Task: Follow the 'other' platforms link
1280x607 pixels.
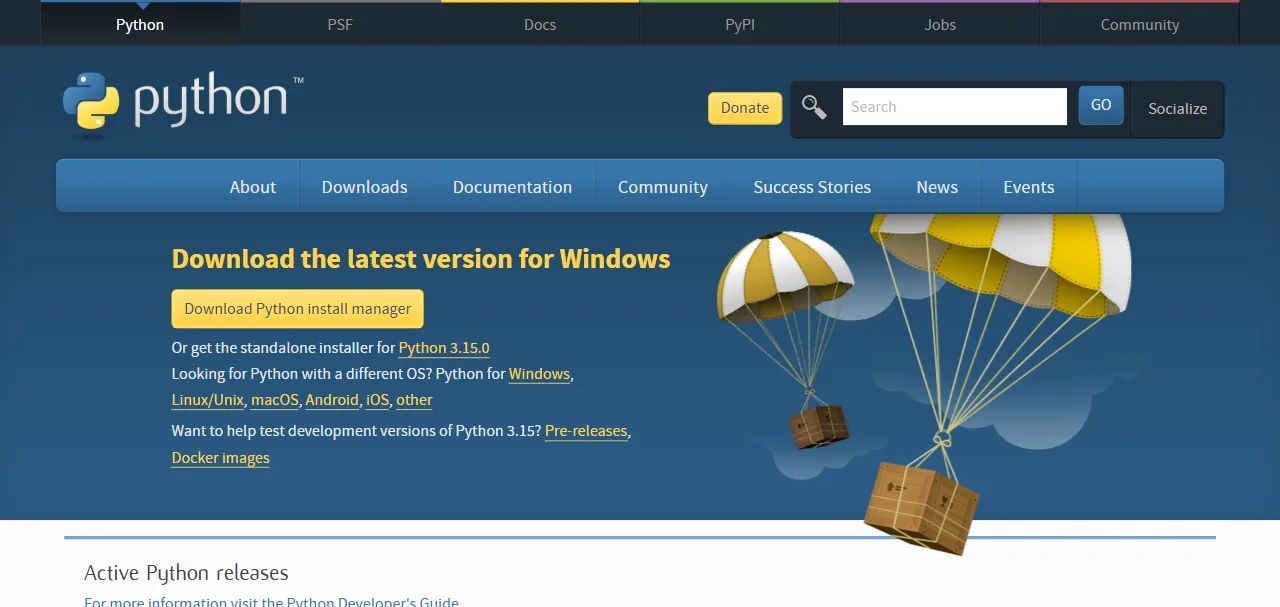Action: pos(414,400)
